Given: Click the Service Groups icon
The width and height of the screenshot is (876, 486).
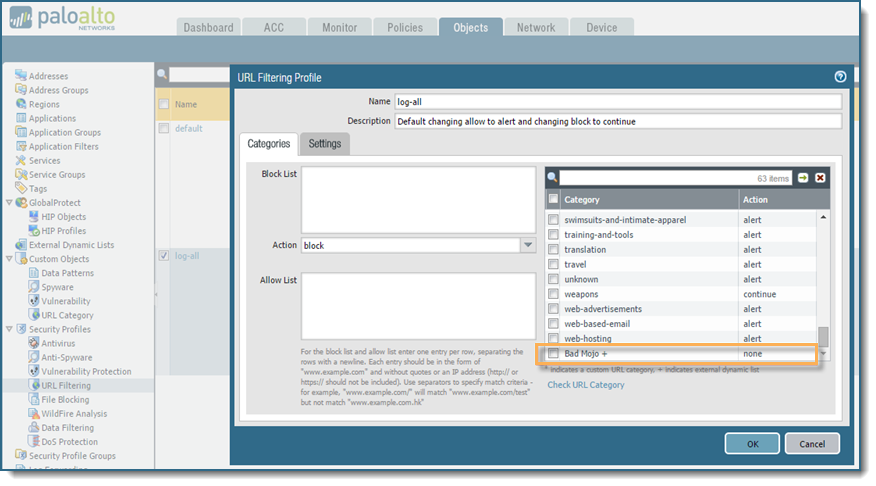Looking at the screenshot, I should (21, 174).
